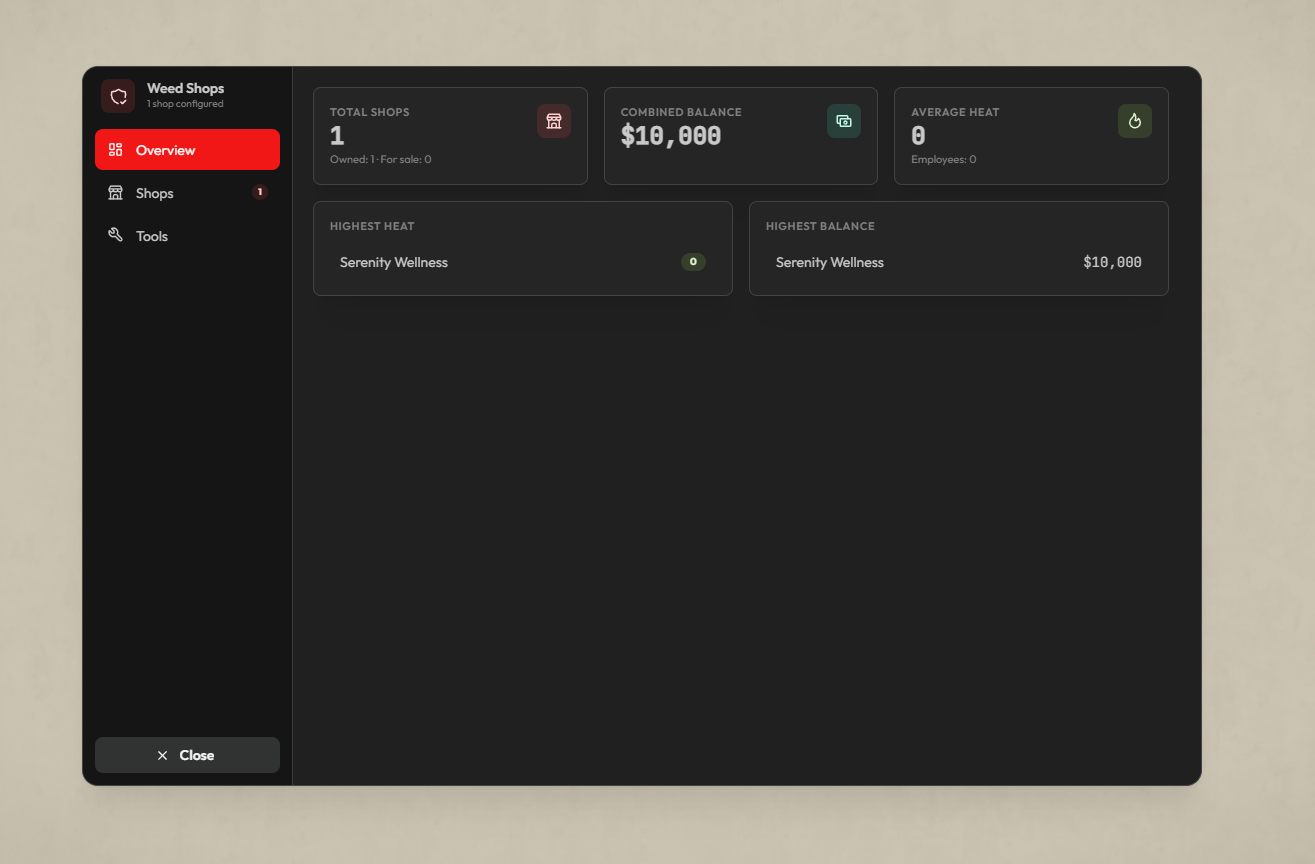The height and width of the screenshot is (864, 1315).
Task: Open the Shops menu item
Action: point(187,193)
